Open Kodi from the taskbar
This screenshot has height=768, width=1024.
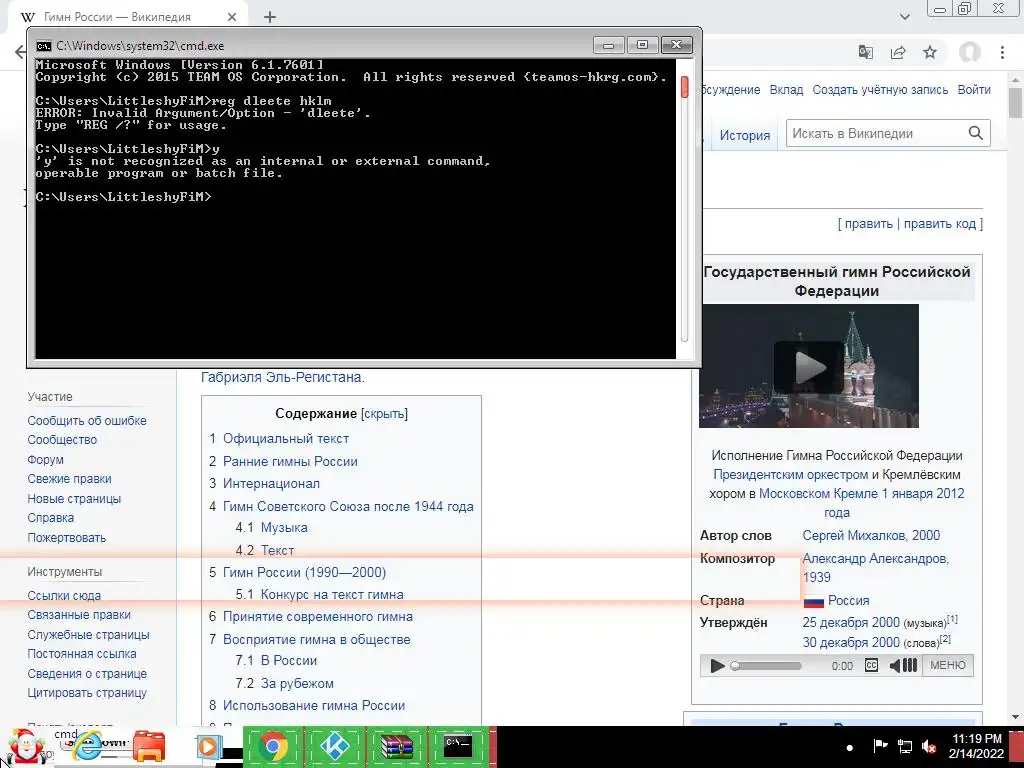point(334,746)
